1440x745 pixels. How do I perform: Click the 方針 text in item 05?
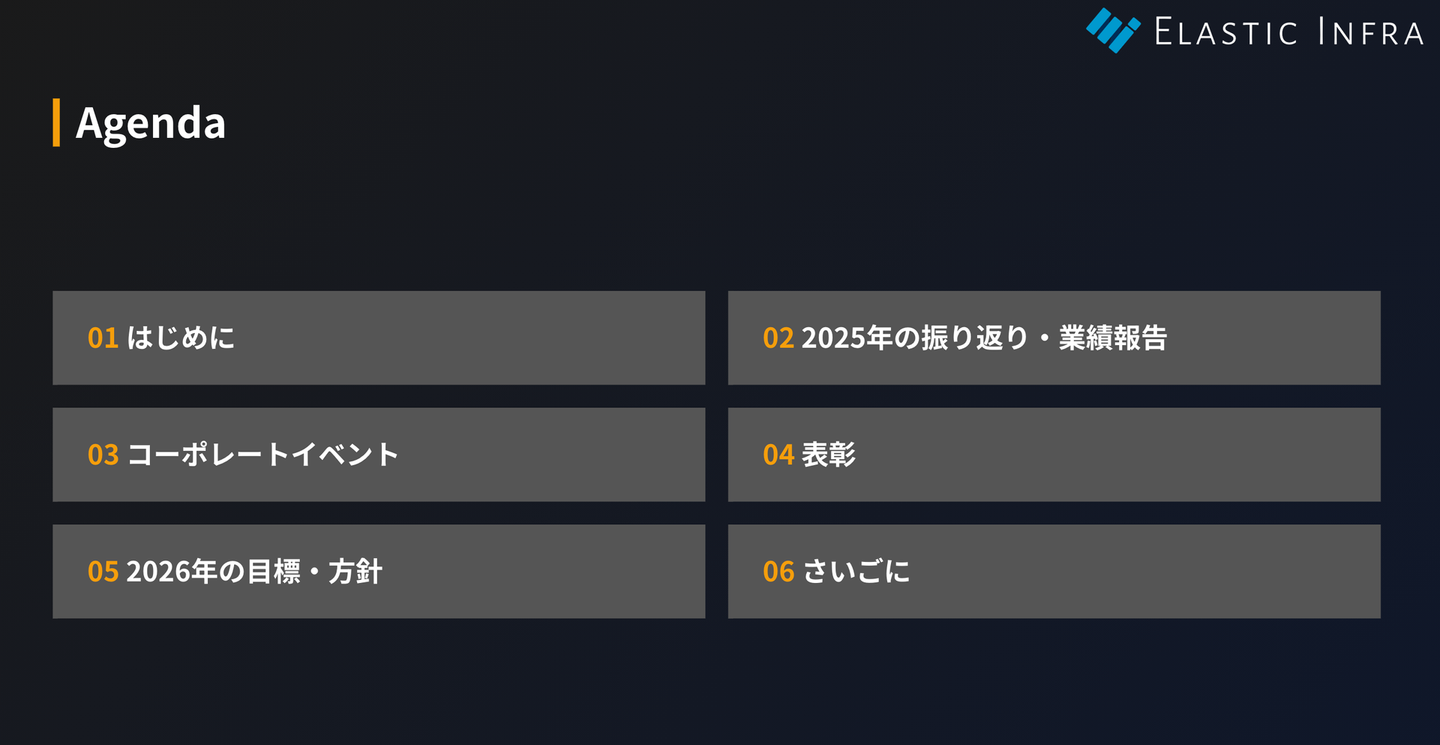355,572
